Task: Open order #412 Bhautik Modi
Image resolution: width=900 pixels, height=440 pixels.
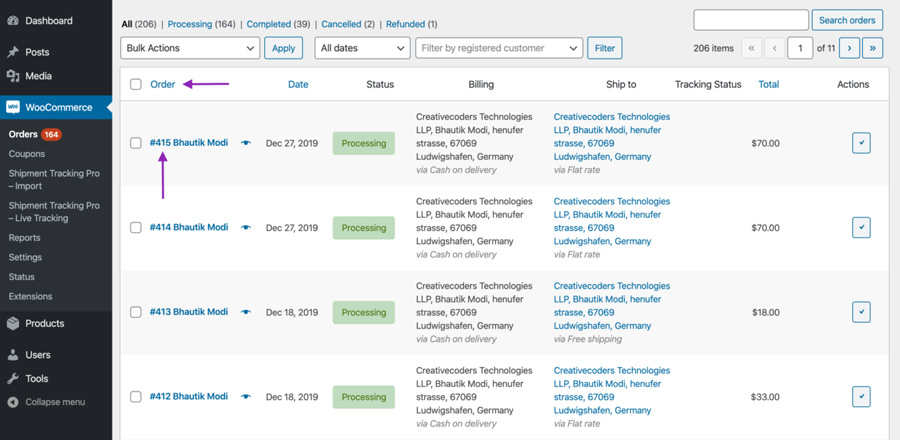Action: 189,396
